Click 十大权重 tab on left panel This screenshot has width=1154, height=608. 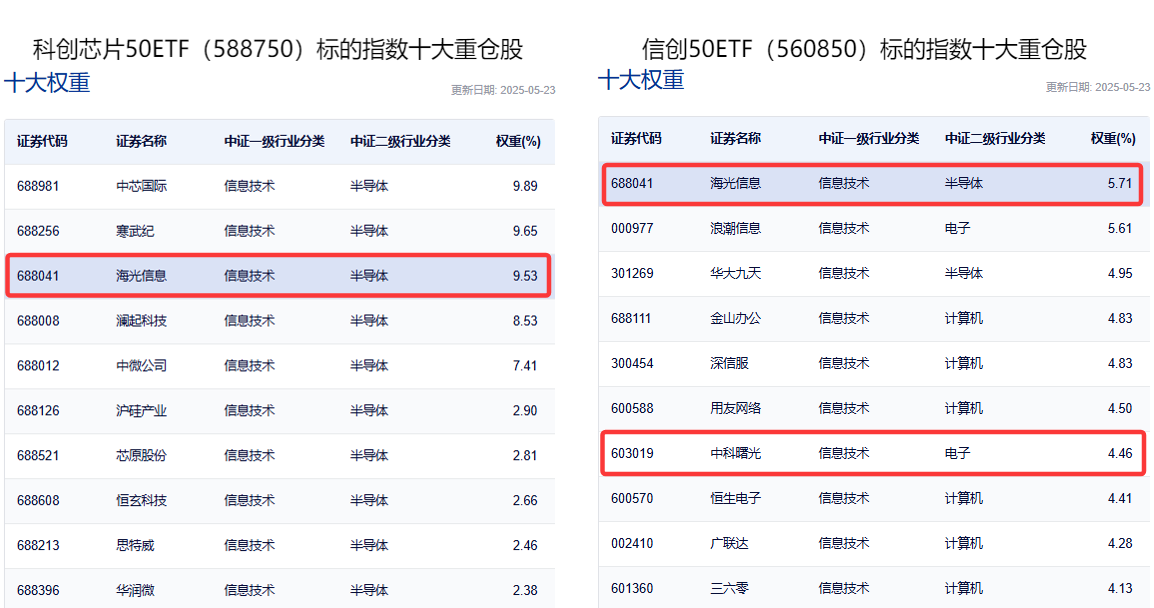47,82
